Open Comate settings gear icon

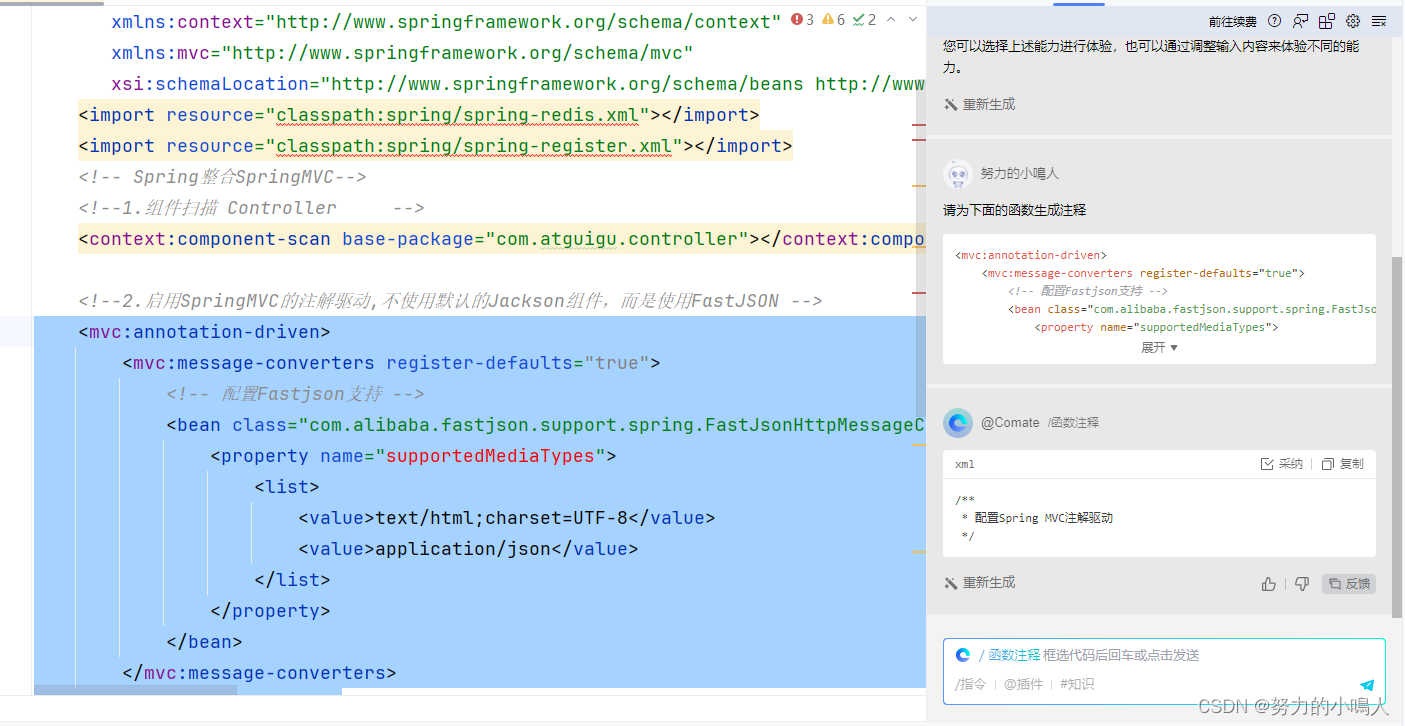1353,21
